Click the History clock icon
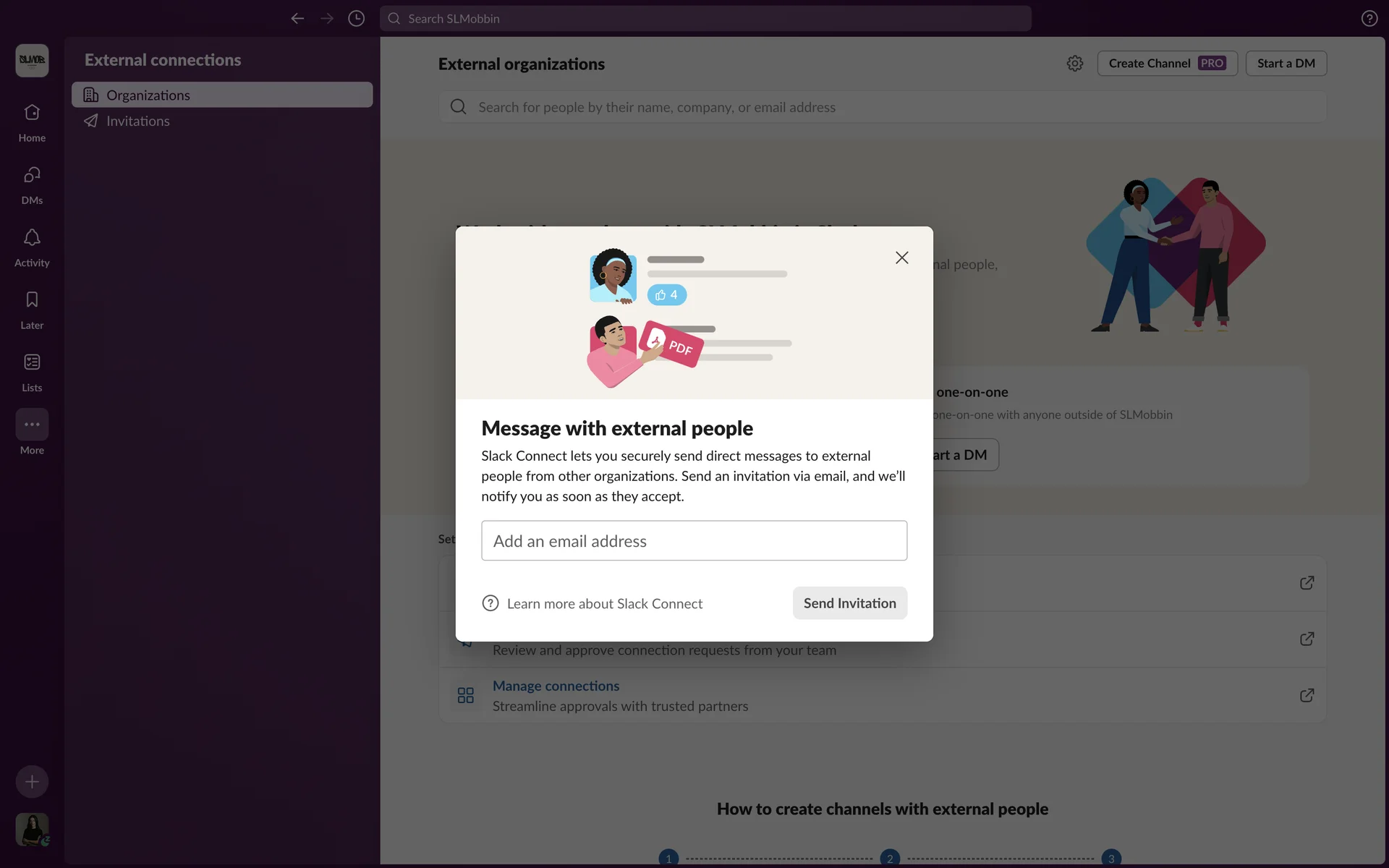Image resolution: width=1389 pixels, height=868 pixels. point(356,19)
